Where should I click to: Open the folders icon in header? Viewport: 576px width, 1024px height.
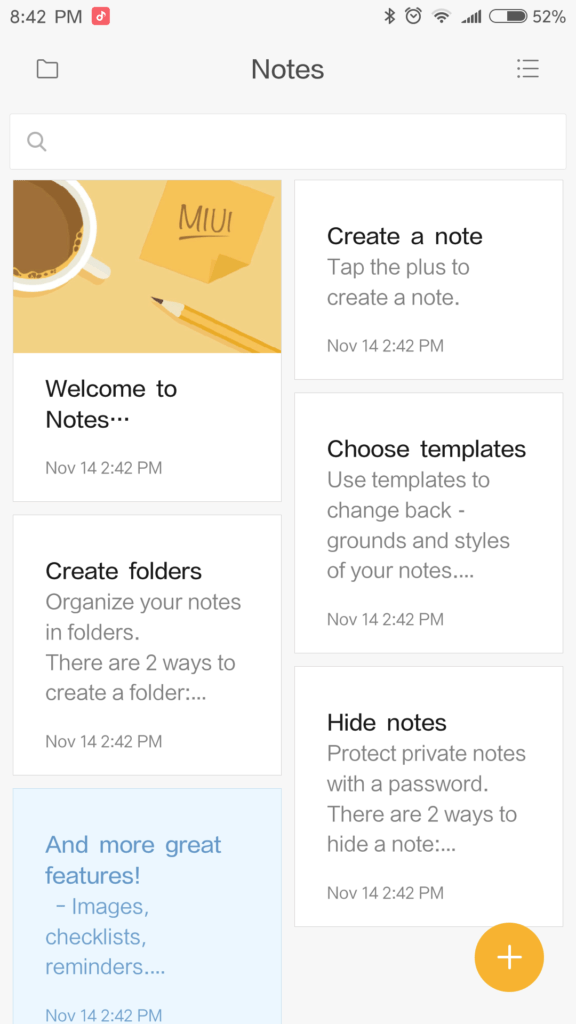coord(47,69)
